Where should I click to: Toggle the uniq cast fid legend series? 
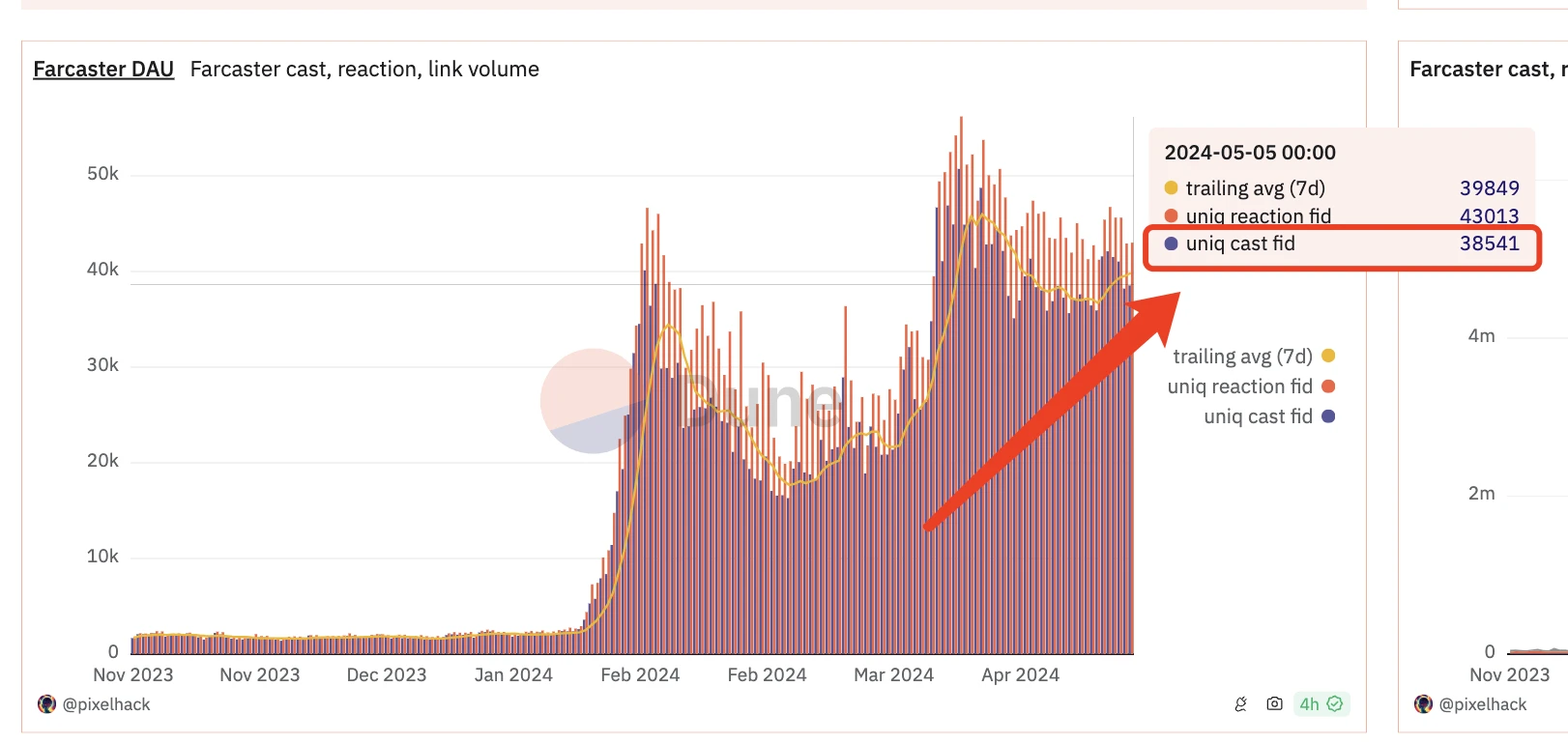1258,416
